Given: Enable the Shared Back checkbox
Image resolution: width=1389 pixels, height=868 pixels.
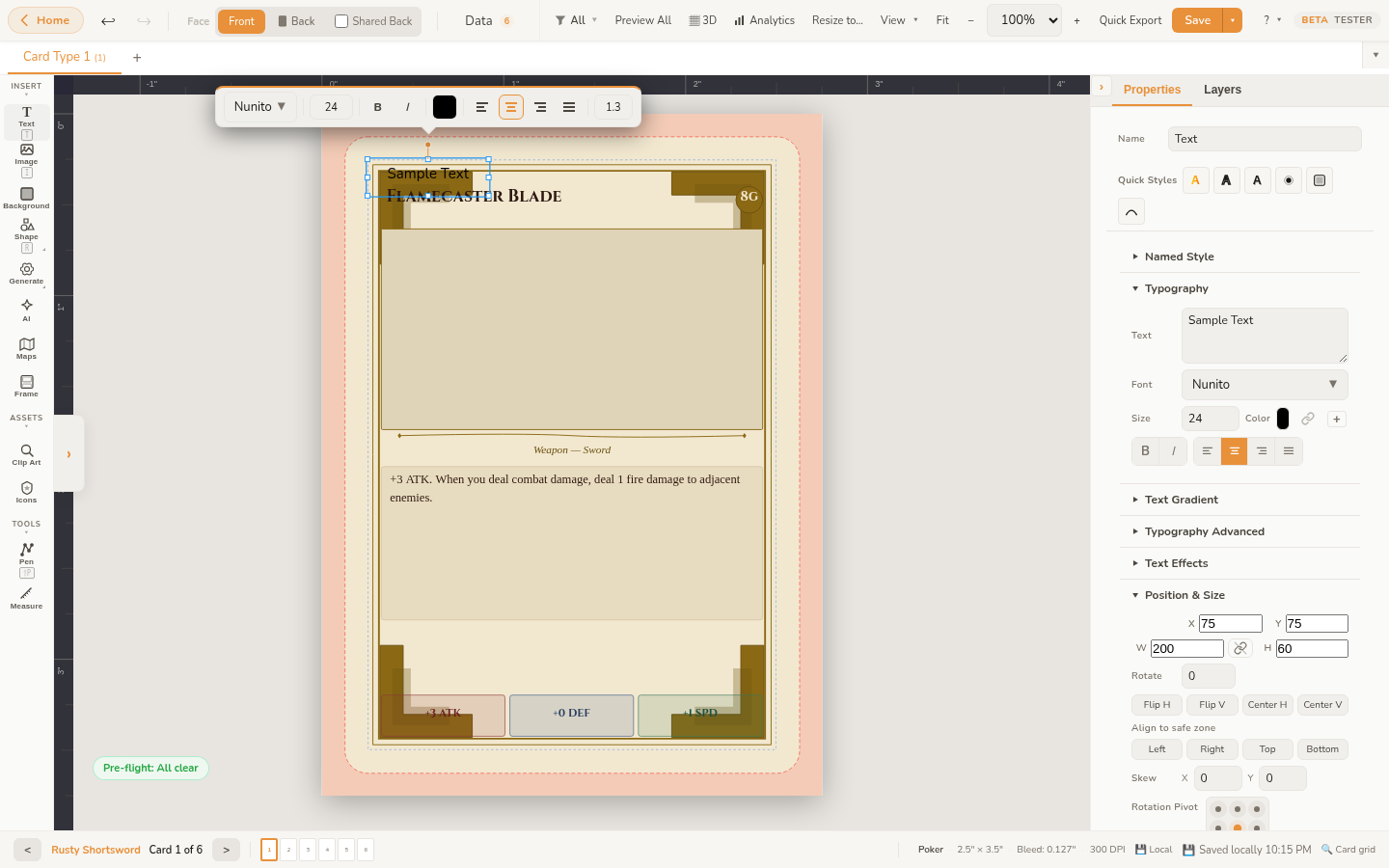Looking at the screenshot, I should (x=341, y=21).
